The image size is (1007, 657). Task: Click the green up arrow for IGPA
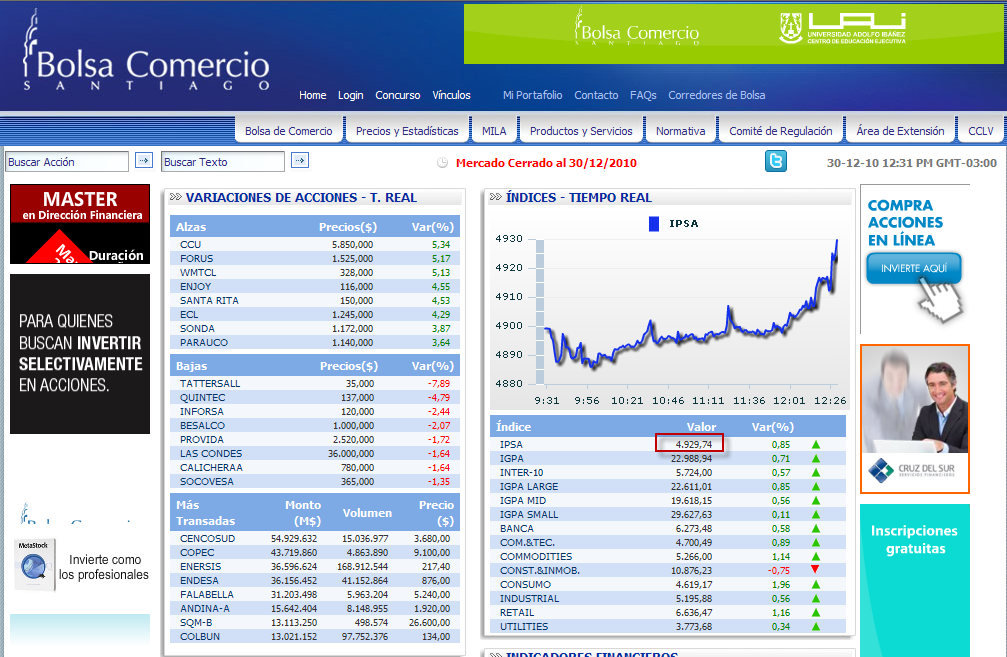pyautogui.click(x=816, y=459)
